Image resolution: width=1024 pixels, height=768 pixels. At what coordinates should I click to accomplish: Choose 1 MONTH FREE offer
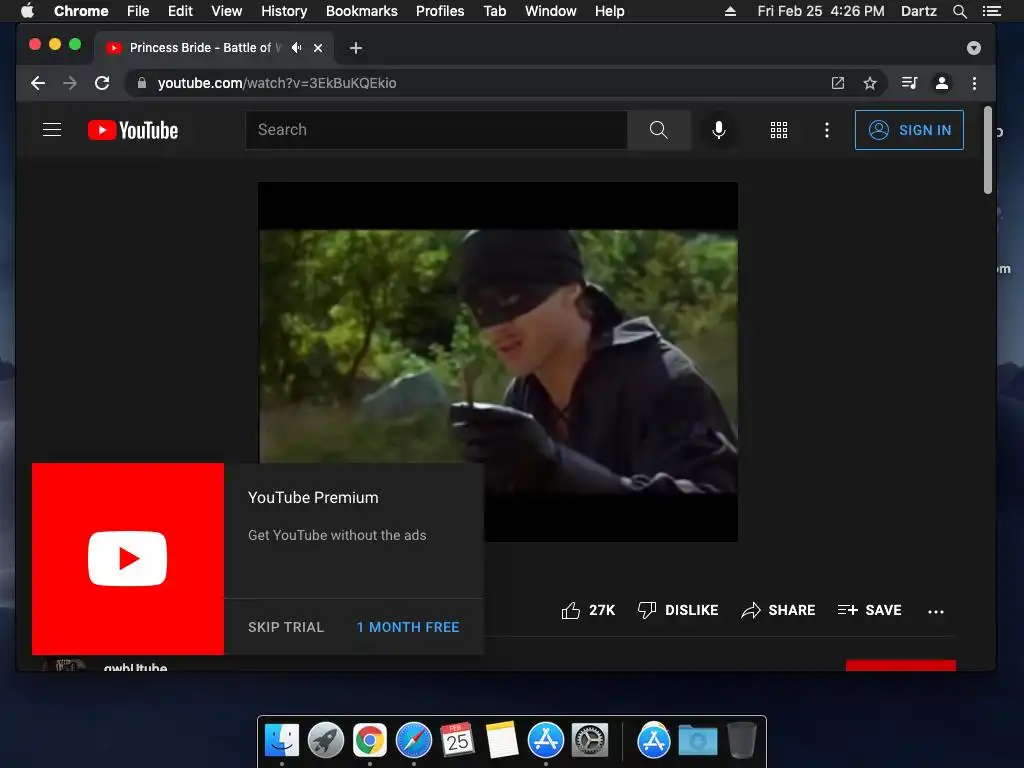pos(408,627)
